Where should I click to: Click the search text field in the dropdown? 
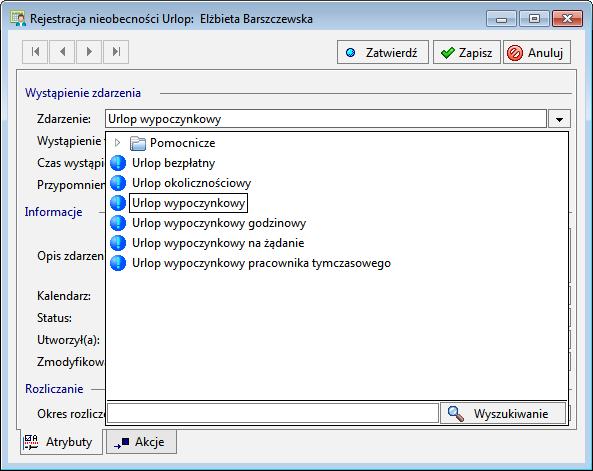click(x=273, y=413)
